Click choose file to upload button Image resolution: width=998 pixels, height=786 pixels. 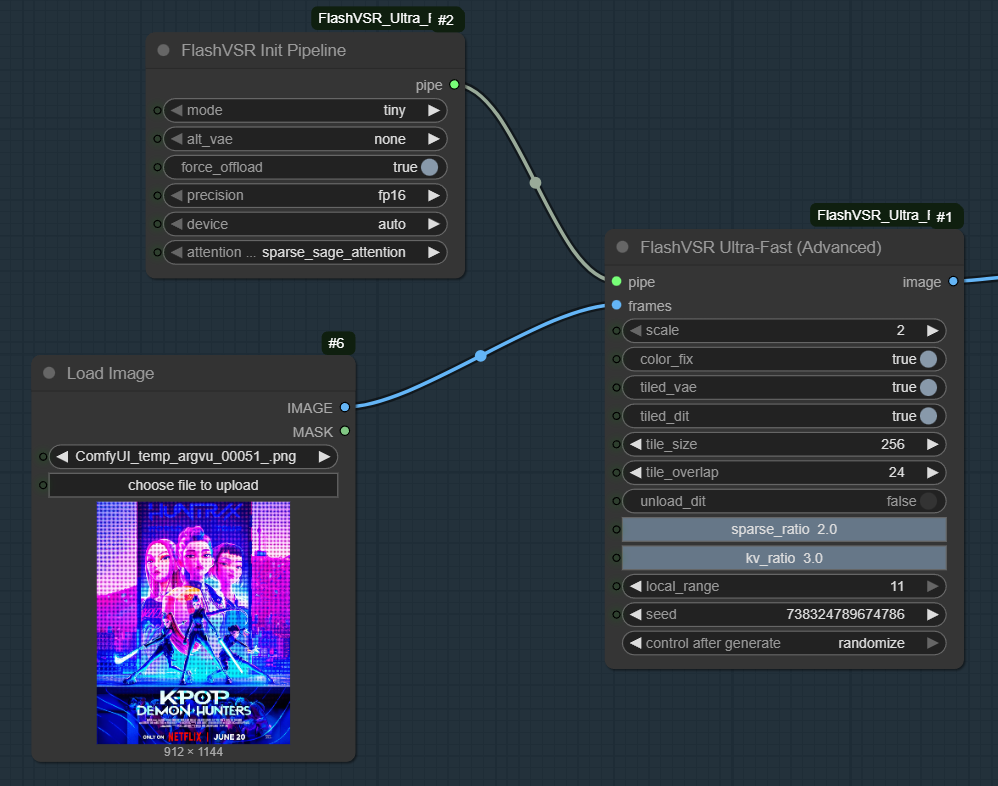pos(193,485)
